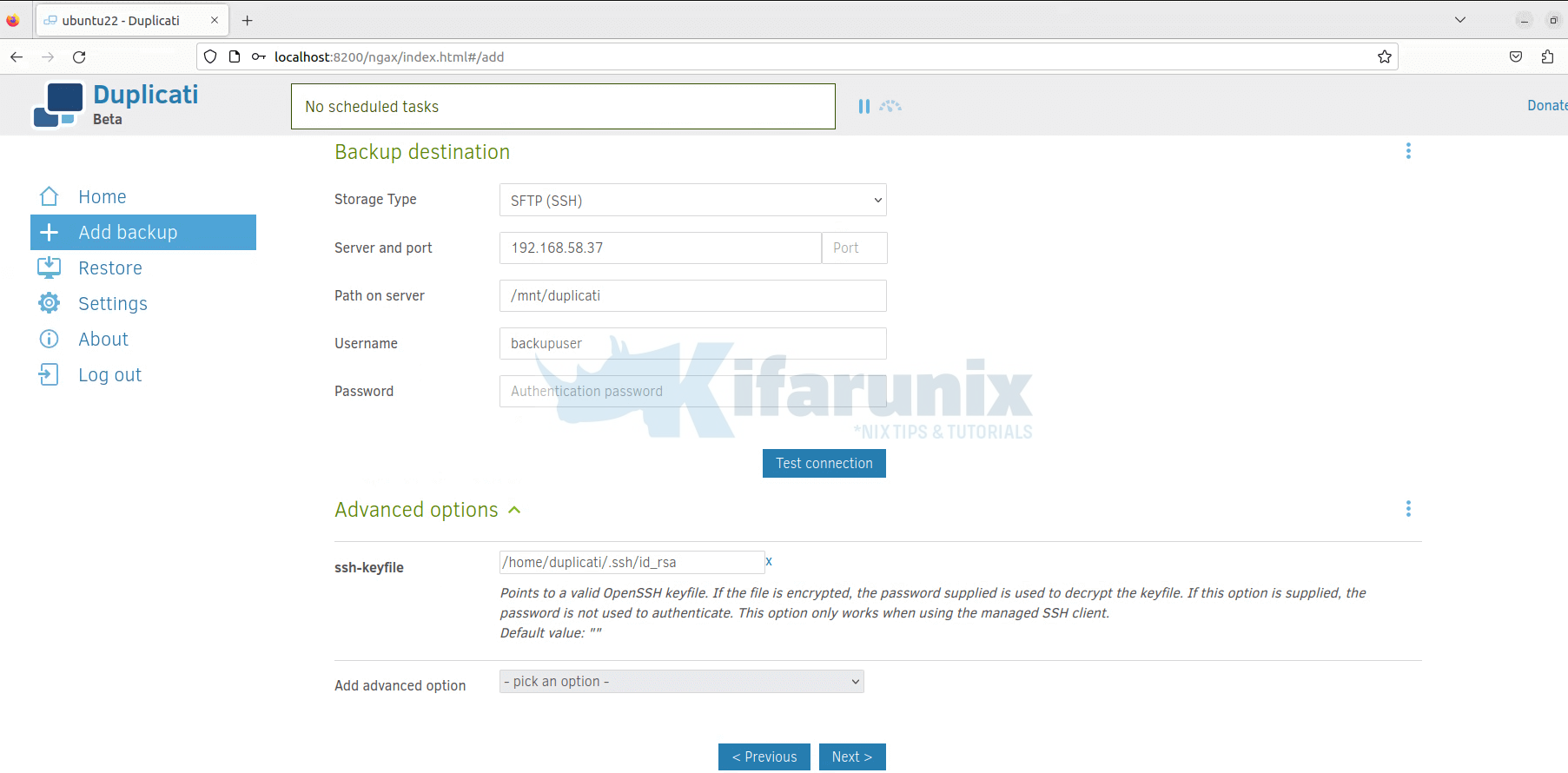Reload the page with refresh icon
Image resolution: width=1568 pixels, height=773 pixels.
point(79,56)
